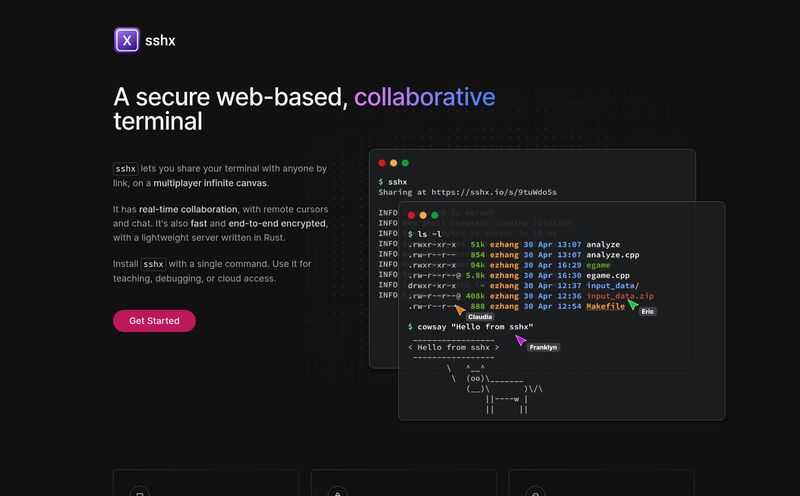Click Eric's green cursor arrow
This screenshot has height=496, width=800.
[x=633, y=305]
